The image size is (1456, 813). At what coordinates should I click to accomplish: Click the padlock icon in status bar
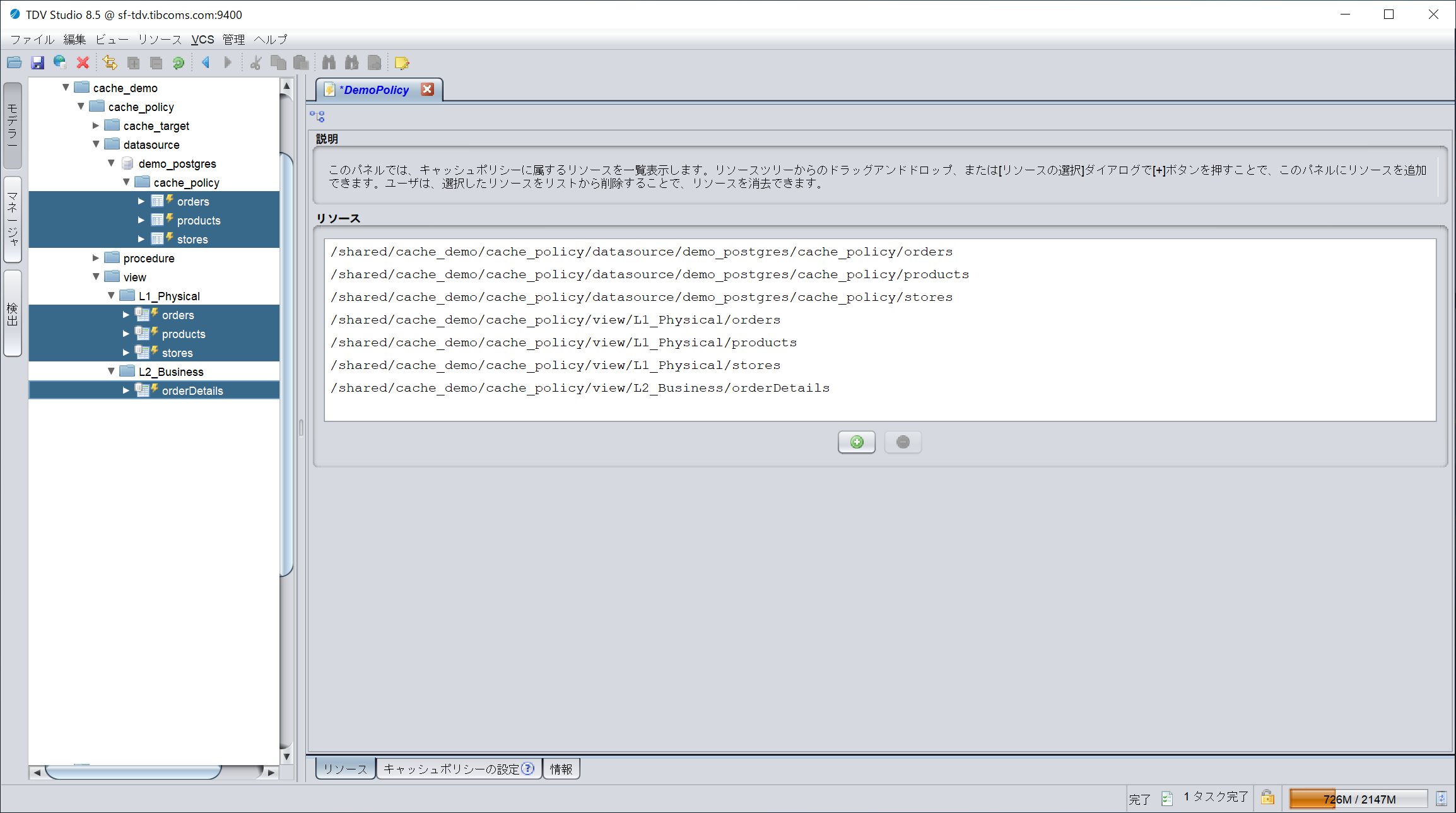(1267, 797)
